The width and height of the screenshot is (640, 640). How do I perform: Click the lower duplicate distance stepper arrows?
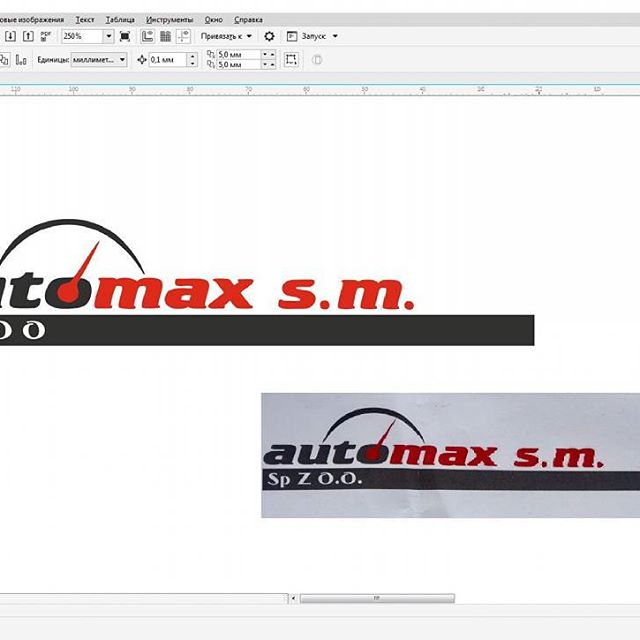269,64
